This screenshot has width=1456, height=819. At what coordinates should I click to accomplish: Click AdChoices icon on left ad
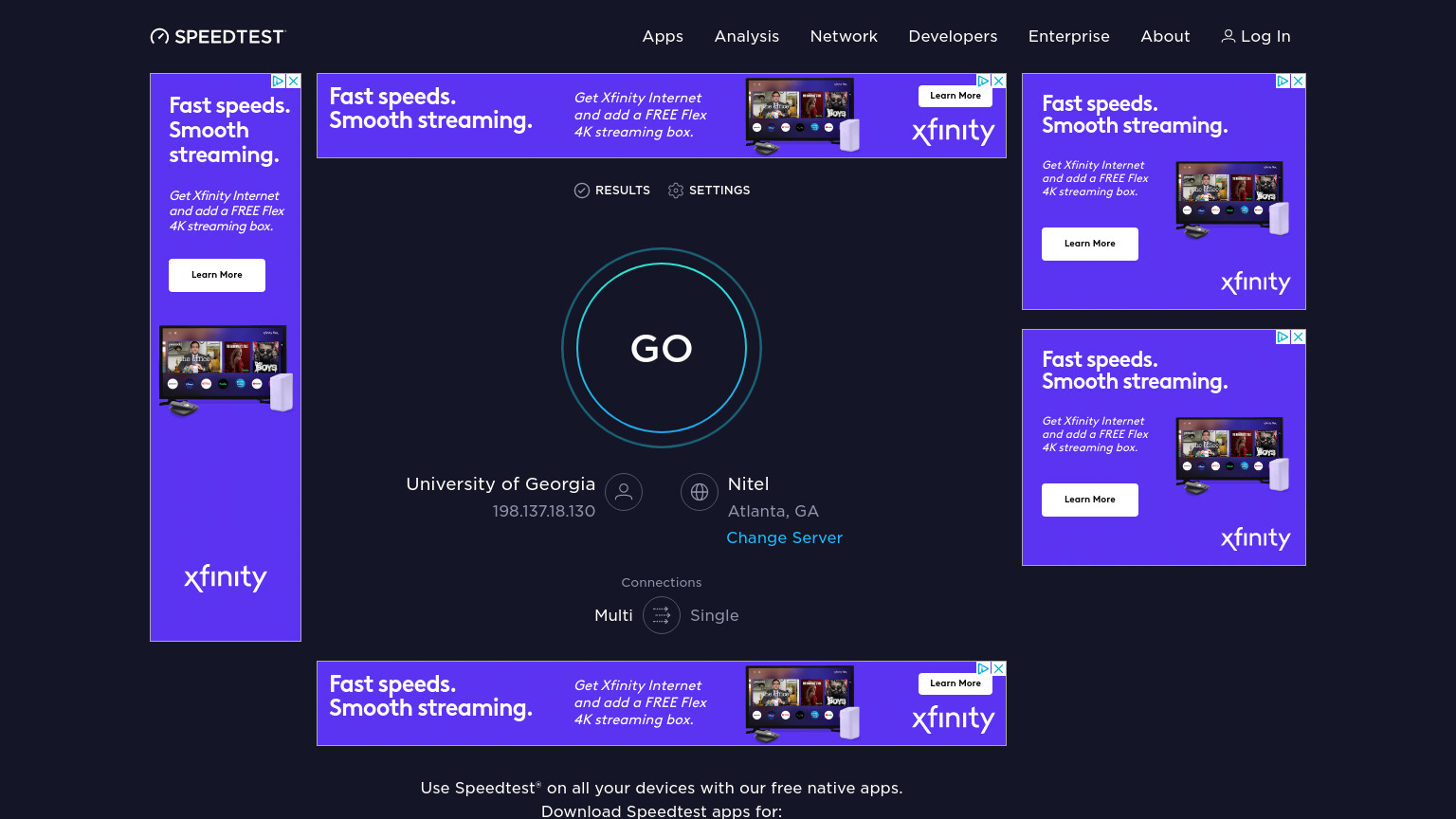click(x=279, y=82)
